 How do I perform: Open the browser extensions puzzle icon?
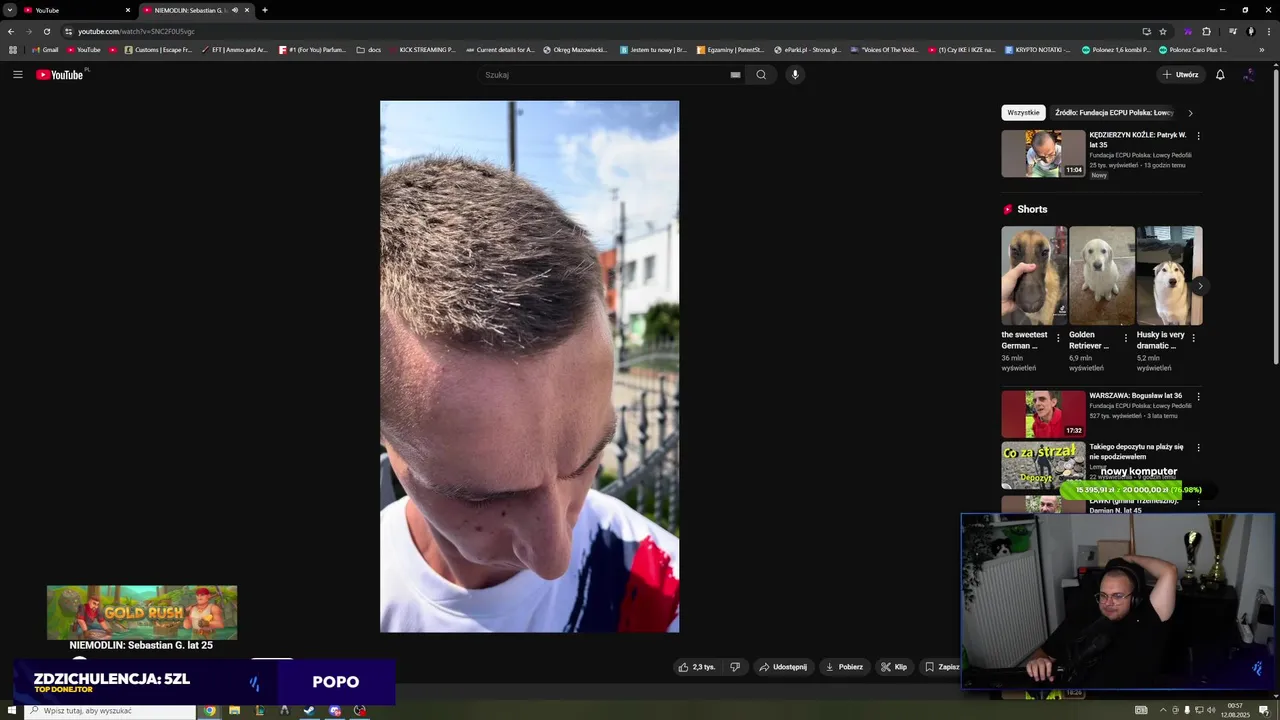[1206, 31]
